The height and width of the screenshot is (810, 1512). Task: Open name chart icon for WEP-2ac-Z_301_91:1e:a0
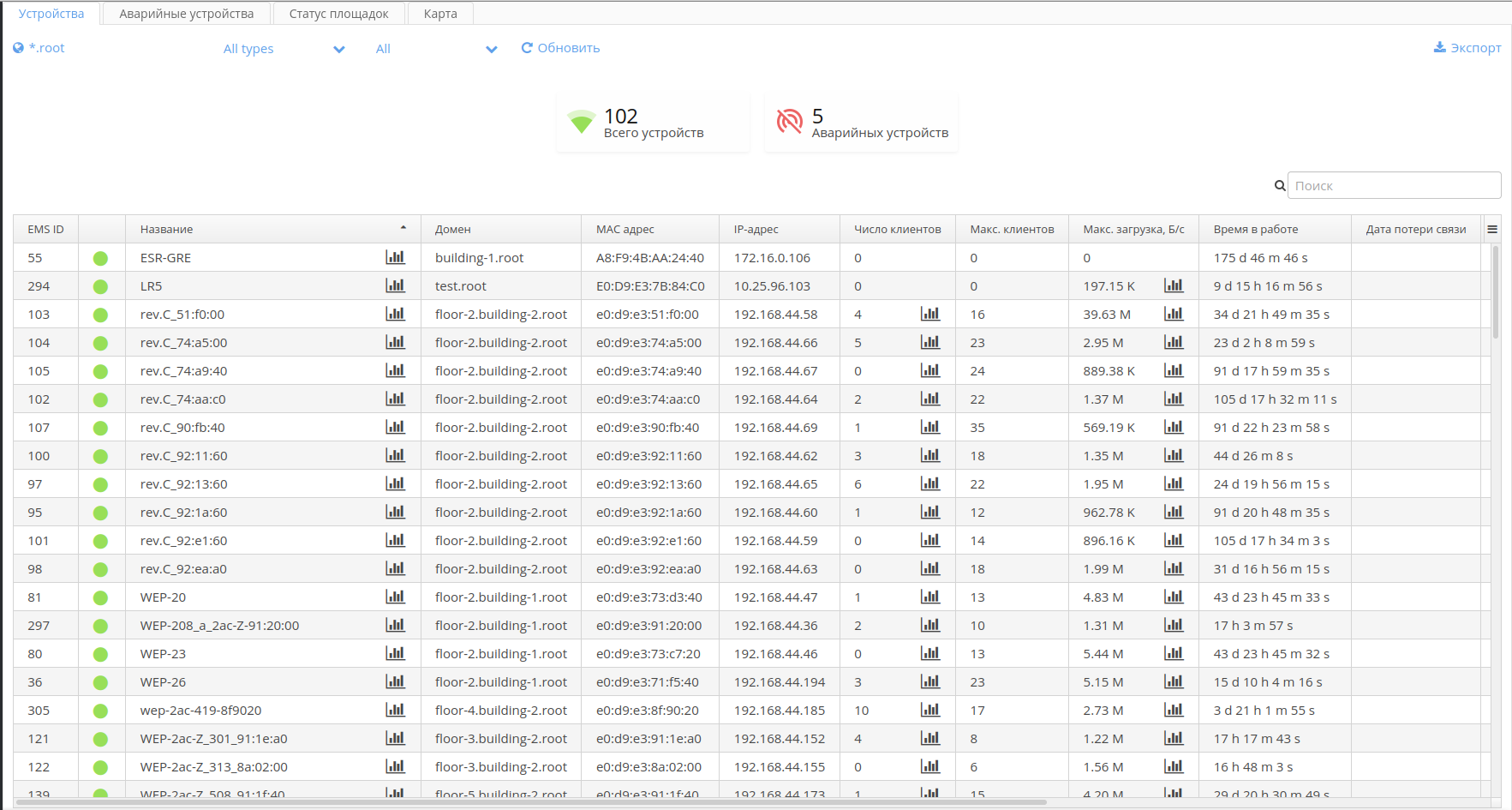[x=395, y=738]
